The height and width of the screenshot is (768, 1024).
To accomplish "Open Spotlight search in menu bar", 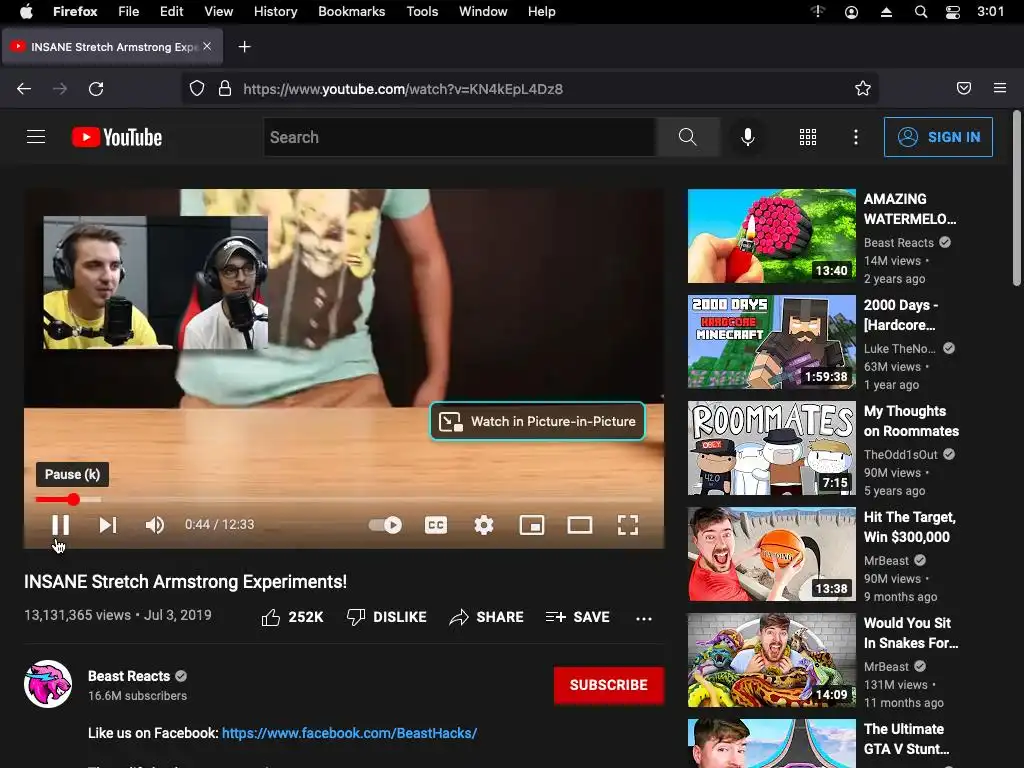I will pos(921,12).
